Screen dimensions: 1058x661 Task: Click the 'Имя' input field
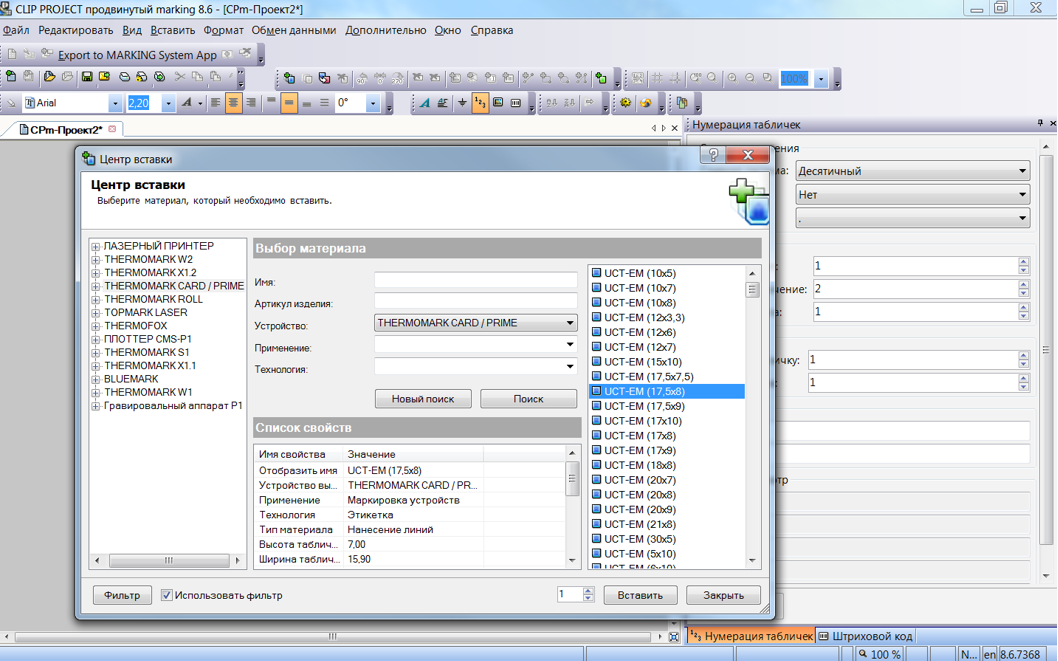click(476, 280)
